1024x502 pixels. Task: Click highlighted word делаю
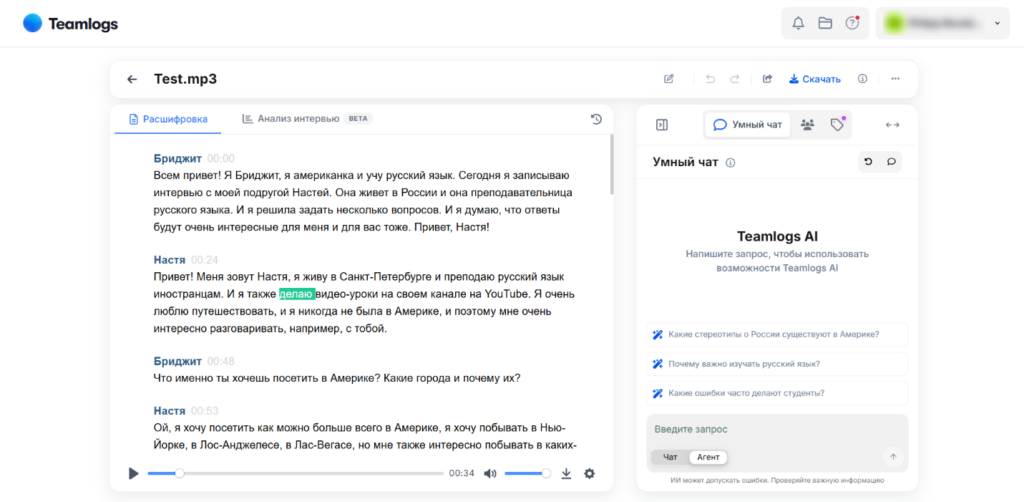297,294
